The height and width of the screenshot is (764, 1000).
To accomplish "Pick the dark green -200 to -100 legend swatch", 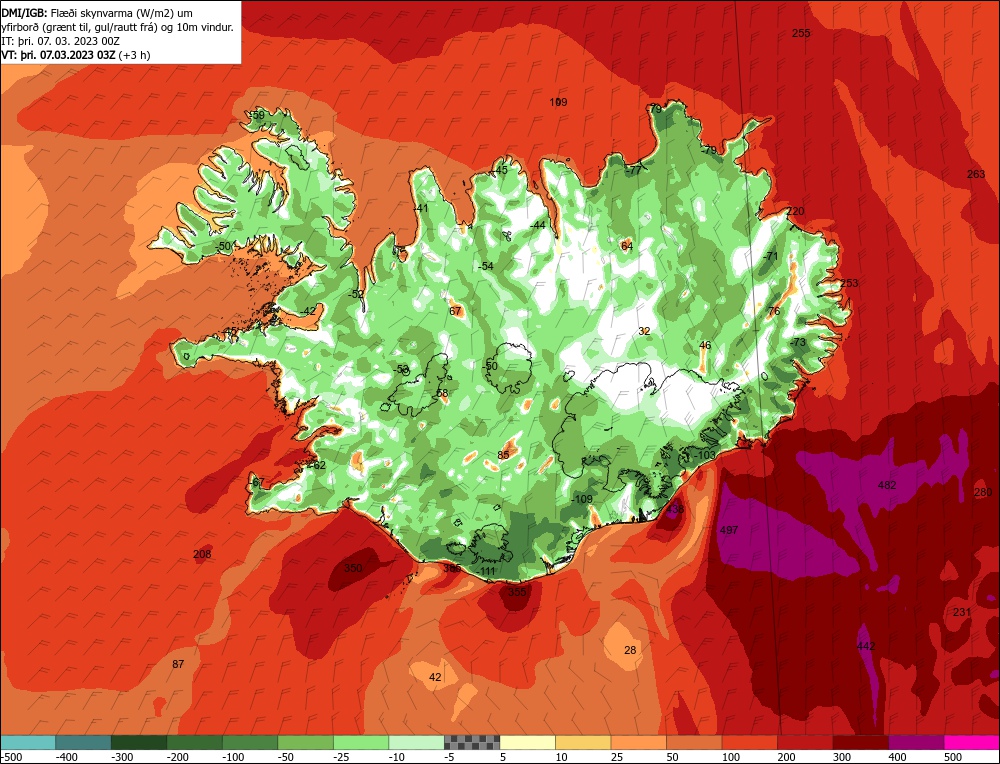I will coord(195,742).
